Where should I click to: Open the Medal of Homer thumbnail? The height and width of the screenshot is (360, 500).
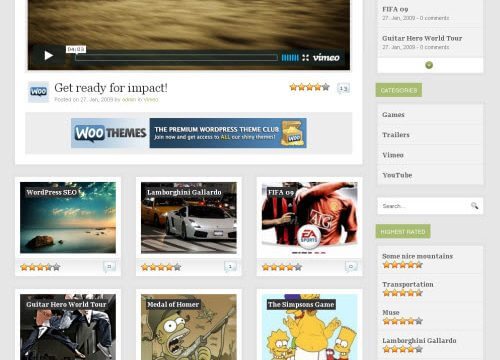189,327
